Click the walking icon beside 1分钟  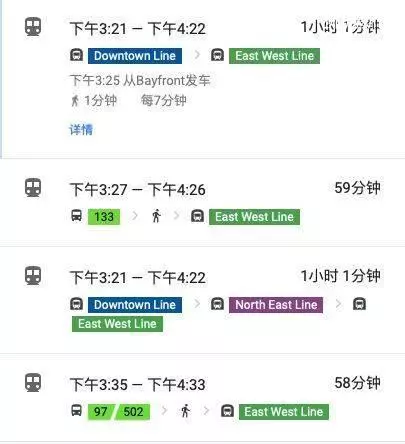(75, 100)
